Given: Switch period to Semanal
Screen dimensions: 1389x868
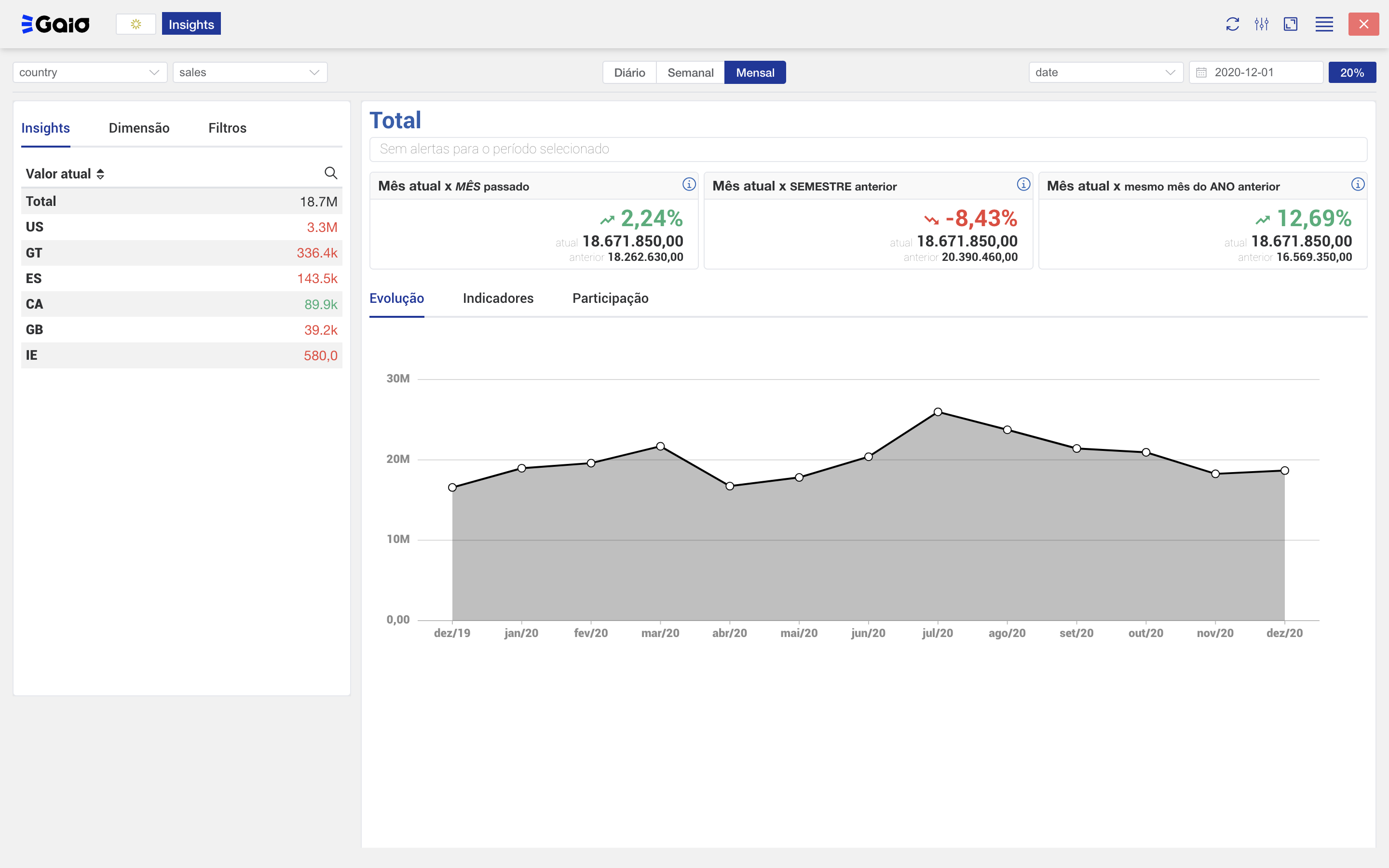Looking at the screenshot, I should click(690, 73).
